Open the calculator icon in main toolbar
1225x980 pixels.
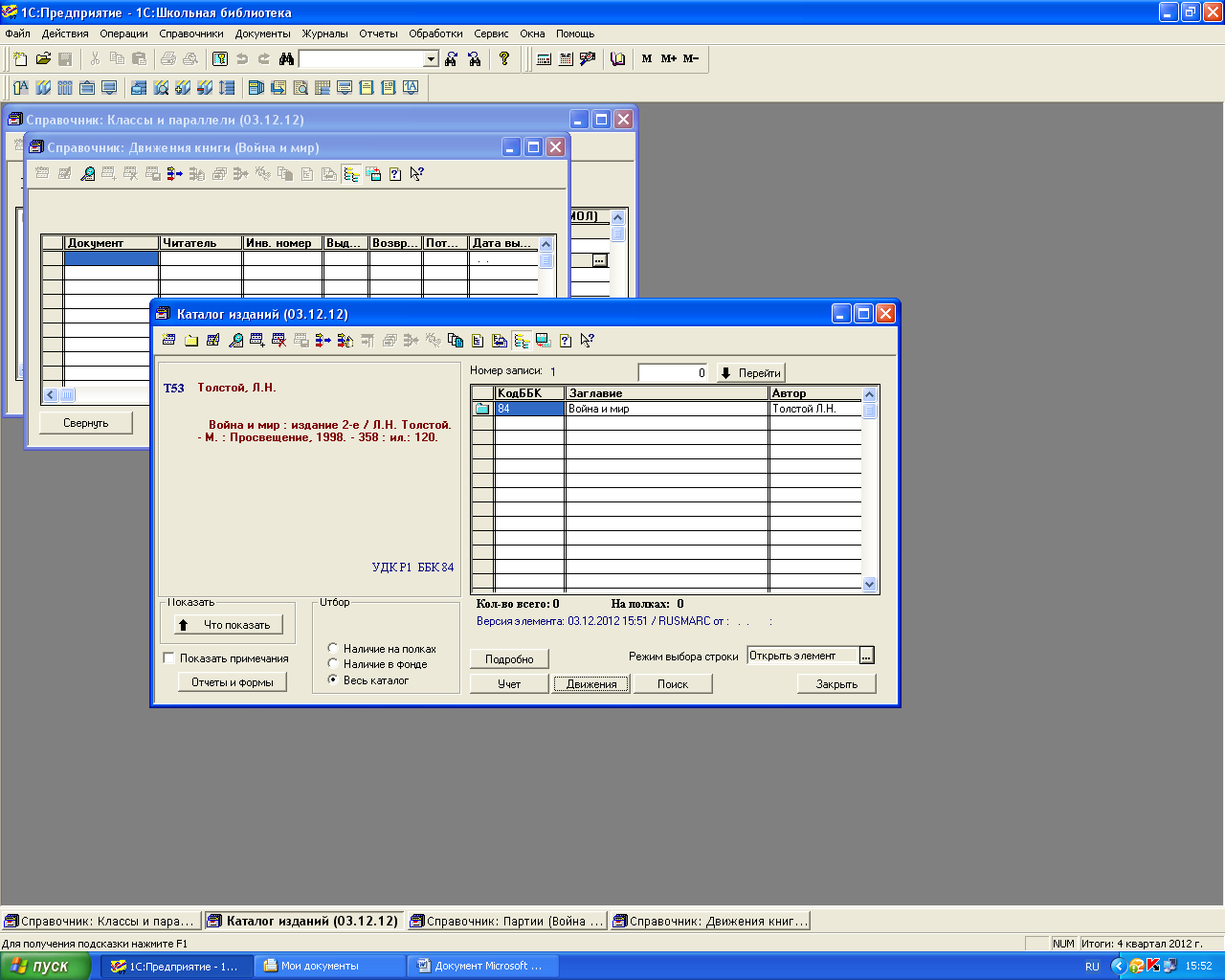click(544, 59)
